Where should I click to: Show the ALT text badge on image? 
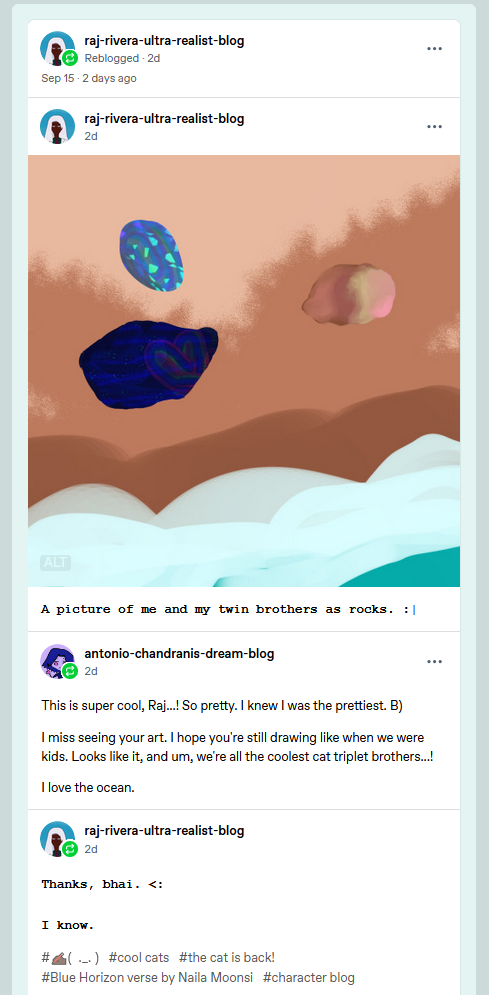55,563
